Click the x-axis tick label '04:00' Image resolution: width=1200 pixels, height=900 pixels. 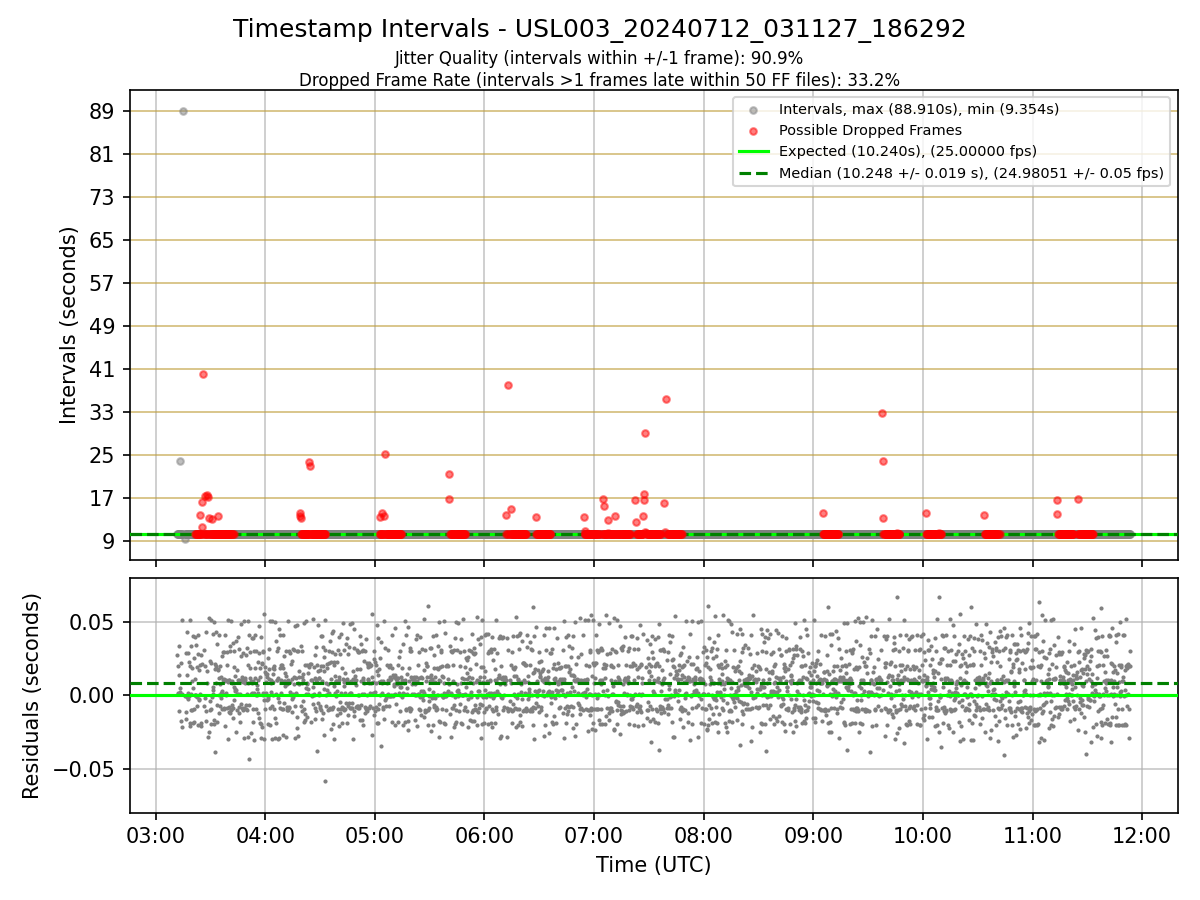pyautogui.click(x=265, y=836)
